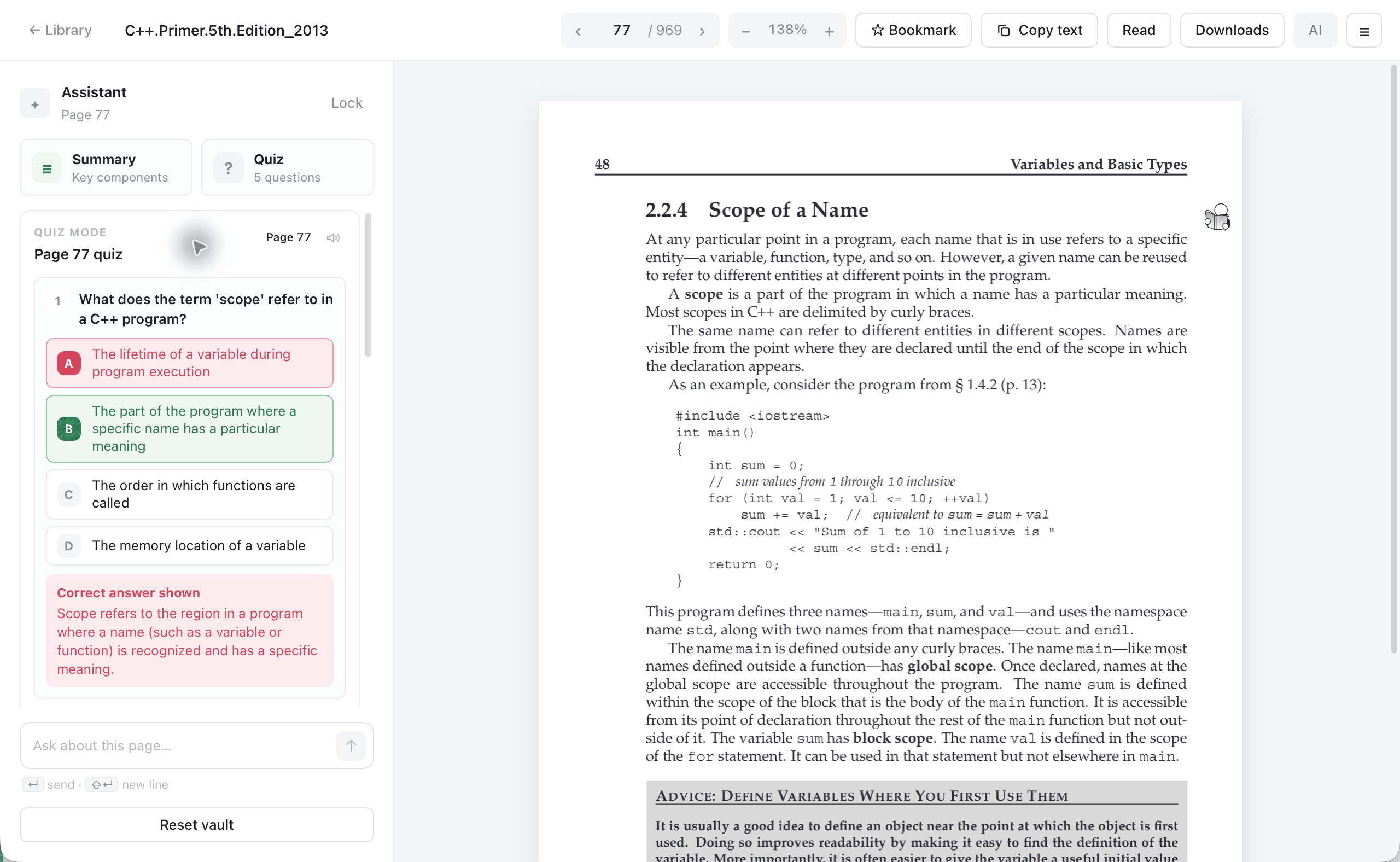Select answer D memory location of variable
The height and width of the screenshot is (862, 1400).
click(x=189, y=546)
